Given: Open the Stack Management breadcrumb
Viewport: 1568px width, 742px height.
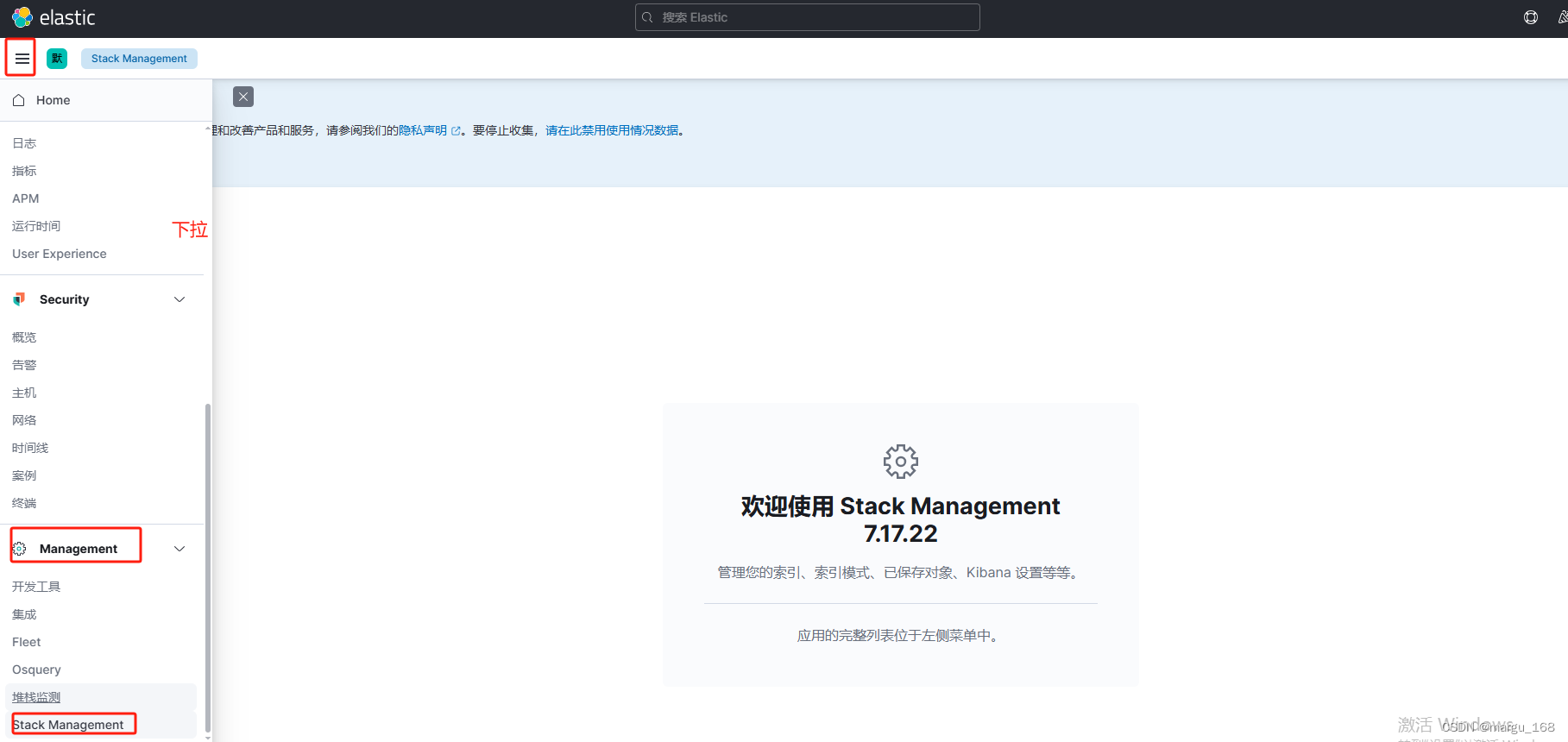Looking at the screenshot, I should click(139, 59).
